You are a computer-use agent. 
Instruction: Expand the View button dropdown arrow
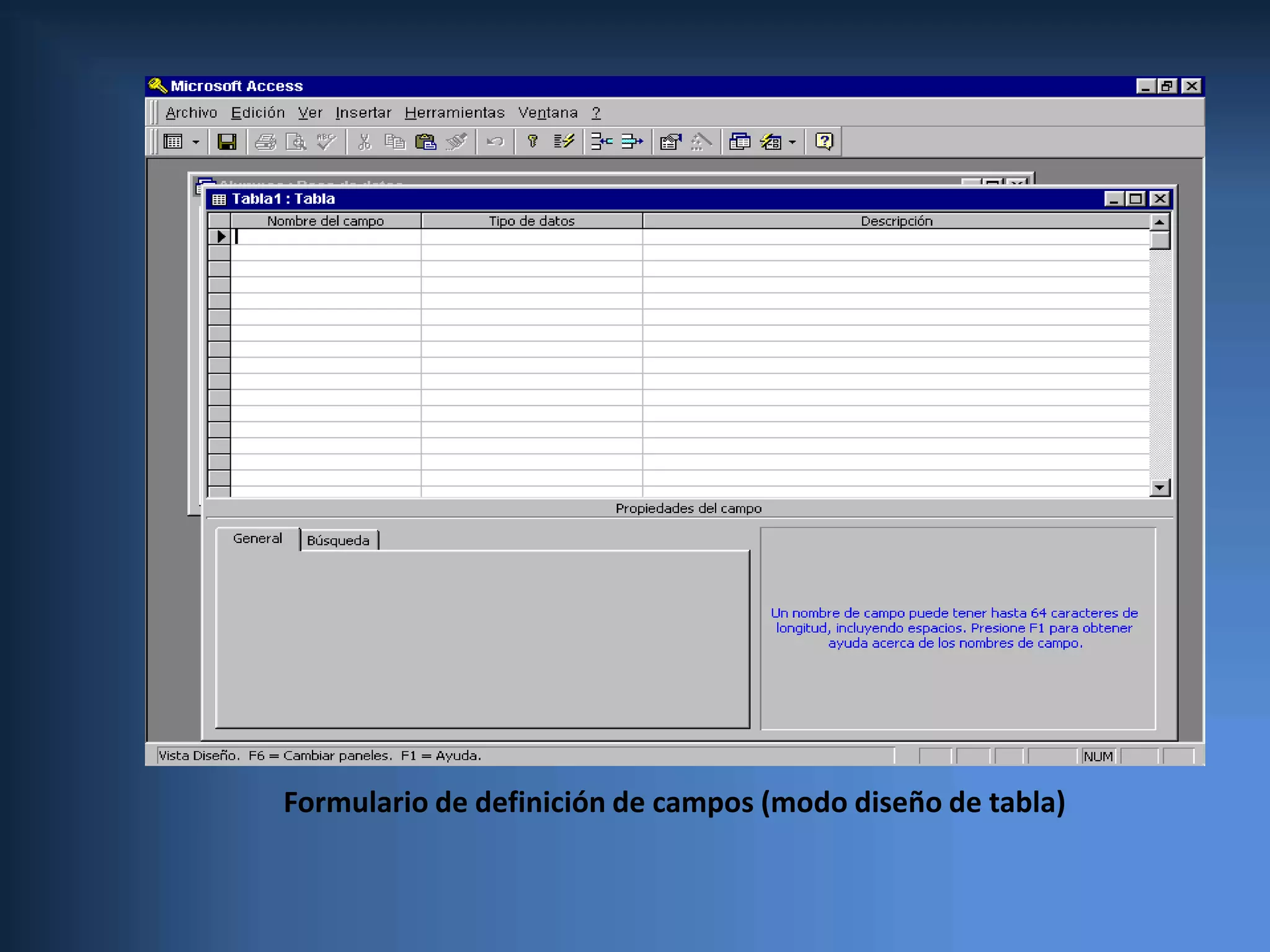[x=196, y=142]
